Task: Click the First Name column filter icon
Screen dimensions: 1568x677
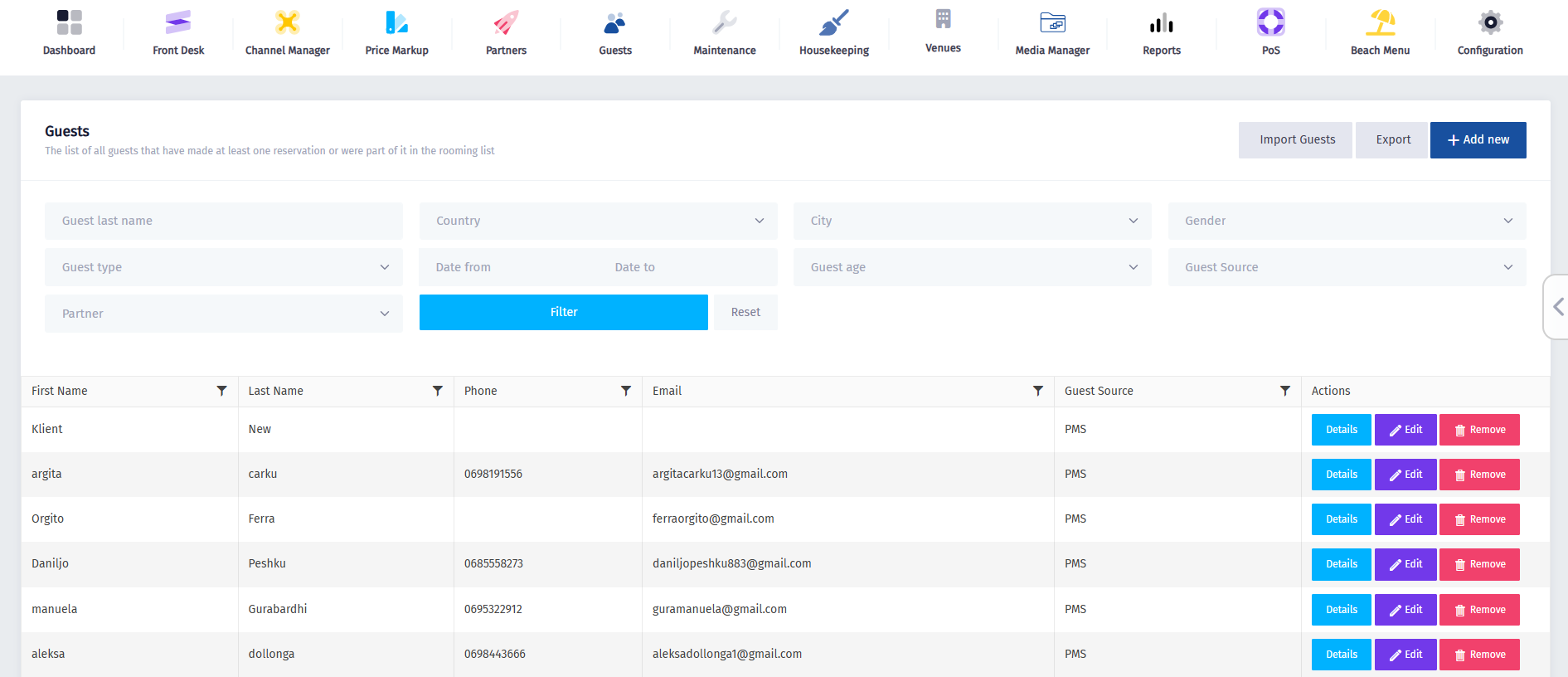Action: pyautogui.click(x=221, y=391)
